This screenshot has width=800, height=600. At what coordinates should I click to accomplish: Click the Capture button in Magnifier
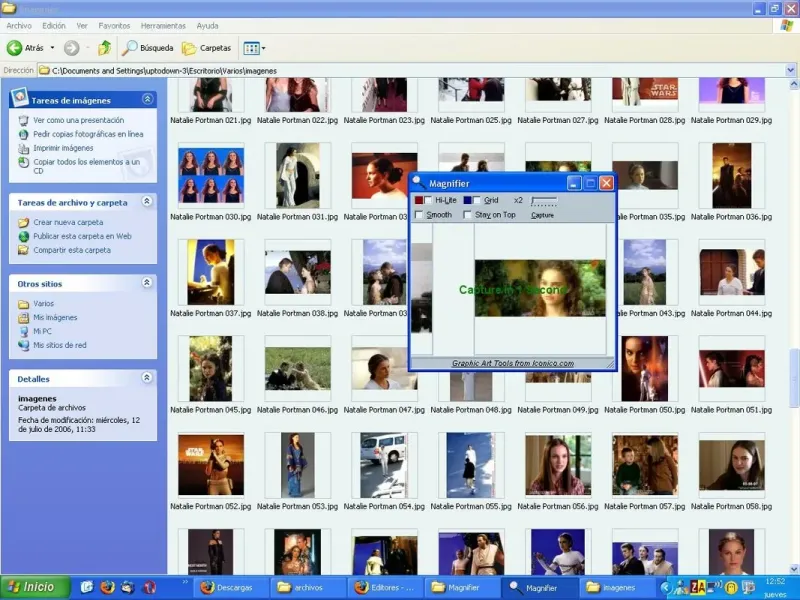(542, 215)
